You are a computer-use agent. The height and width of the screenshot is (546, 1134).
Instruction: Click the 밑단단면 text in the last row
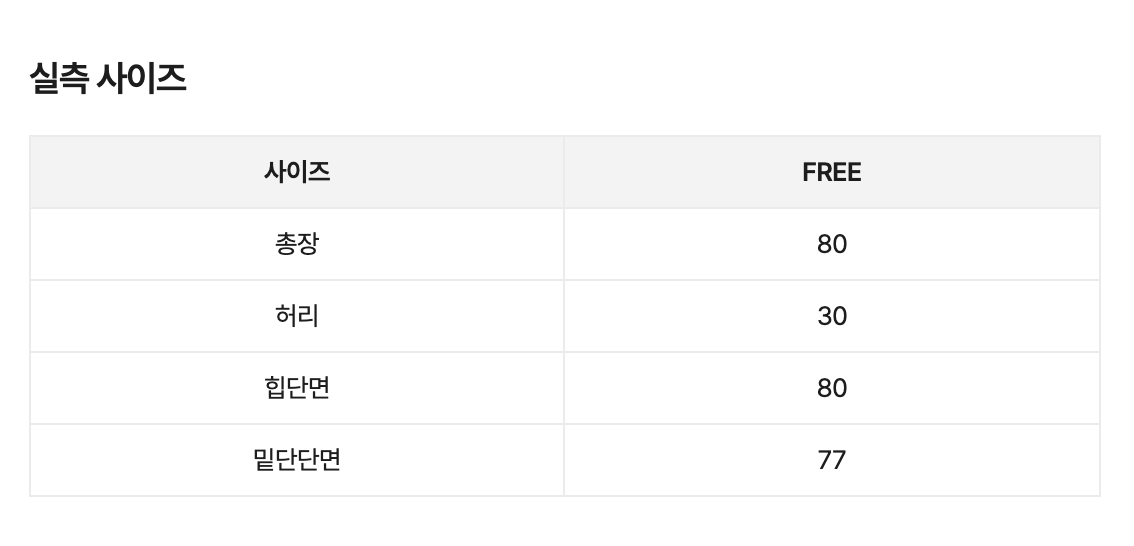tap(297, 460)
